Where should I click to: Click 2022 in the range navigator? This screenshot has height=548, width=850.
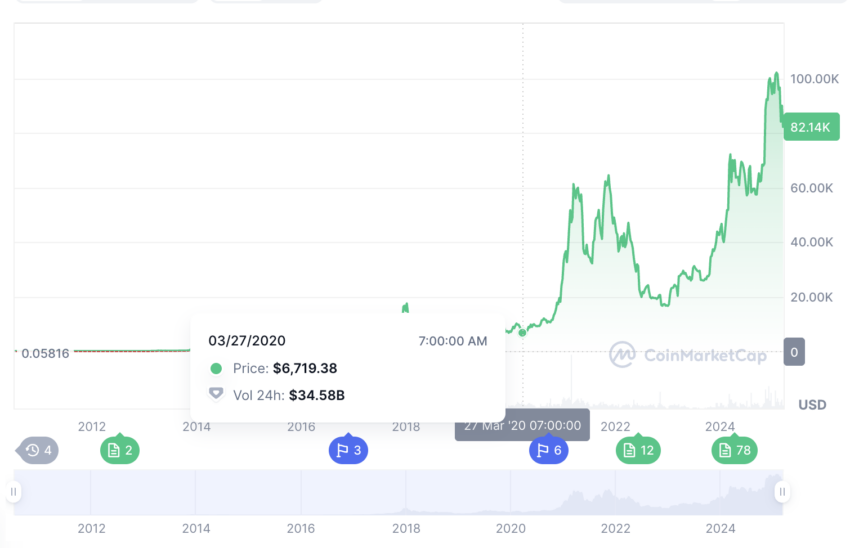(x=615, y=528)
